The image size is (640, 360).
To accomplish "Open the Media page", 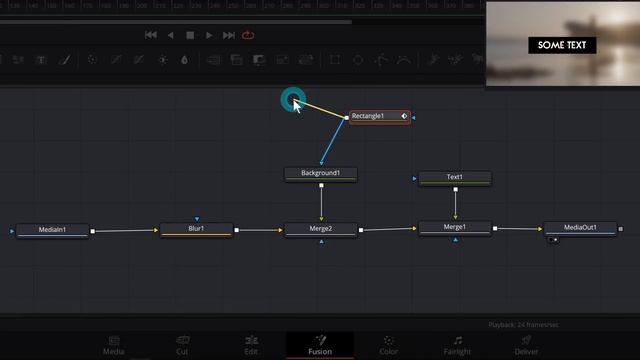I will coord(114,345).
